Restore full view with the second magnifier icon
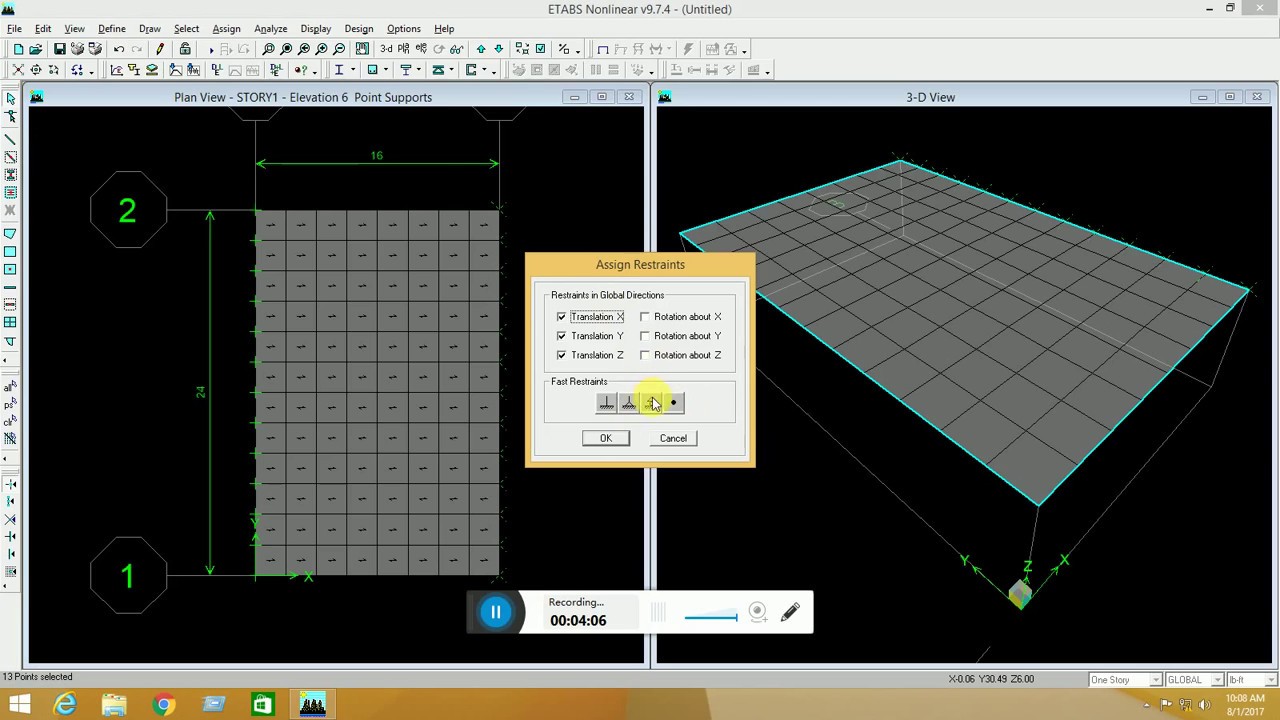Viewport: 1280px width, 720px height. (286, 49)
